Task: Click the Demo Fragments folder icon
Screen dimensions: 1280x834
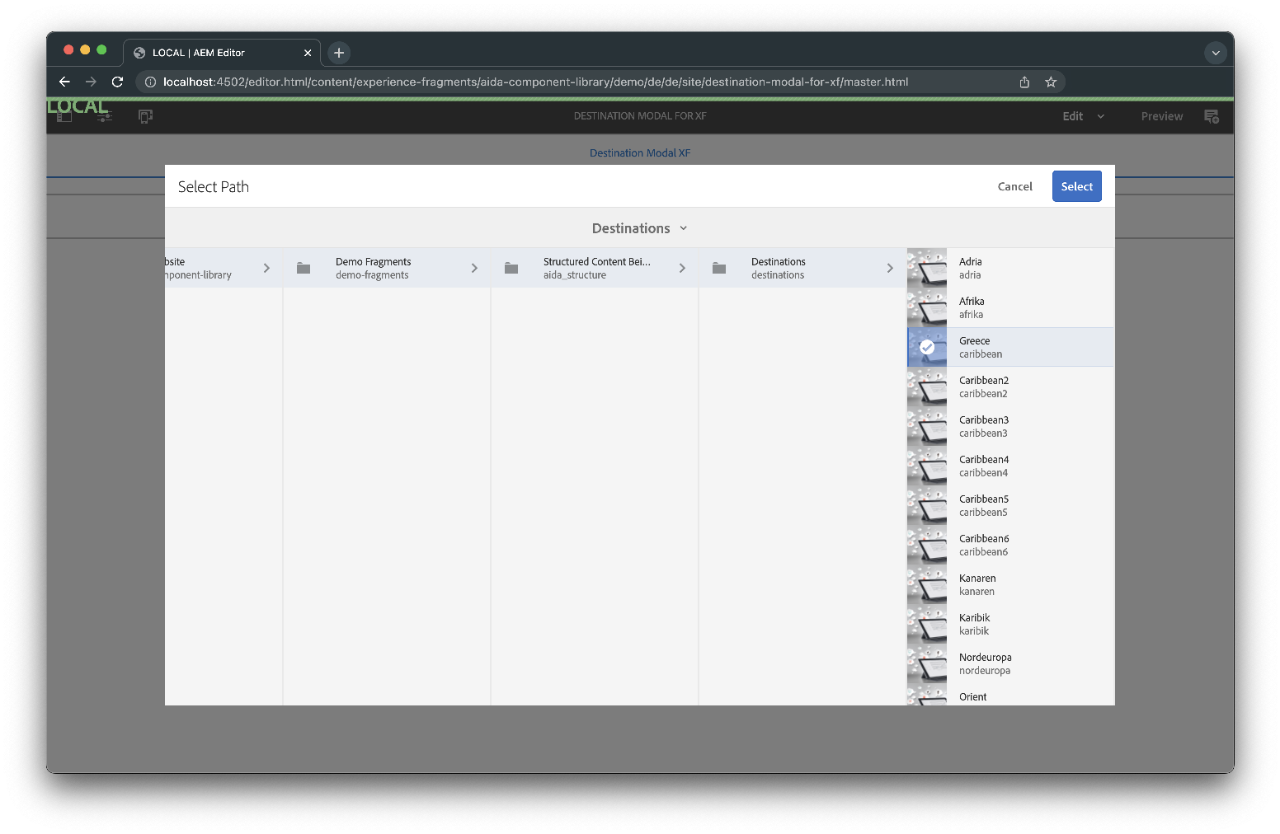Action: (303, 268)
